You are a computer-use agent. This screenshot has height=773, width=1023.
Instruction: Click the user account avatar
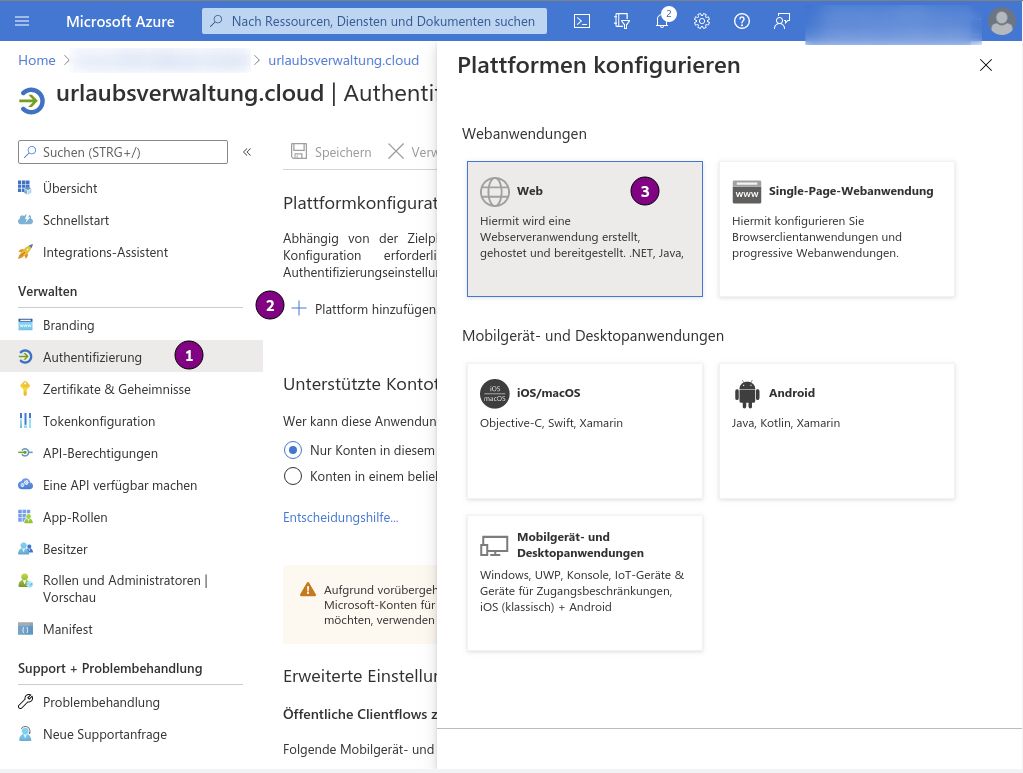(x=1001, y=21)
